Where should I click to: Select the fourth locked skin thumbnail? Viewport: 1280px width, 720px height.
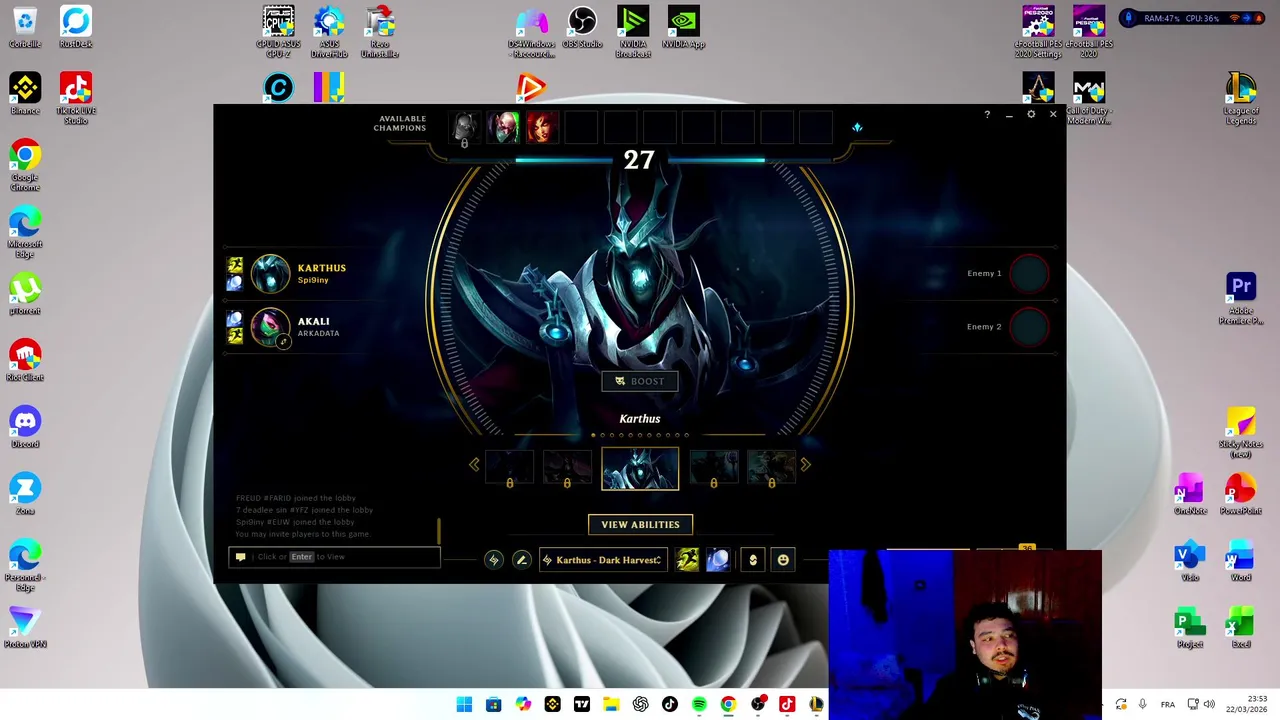coord(714,468)
